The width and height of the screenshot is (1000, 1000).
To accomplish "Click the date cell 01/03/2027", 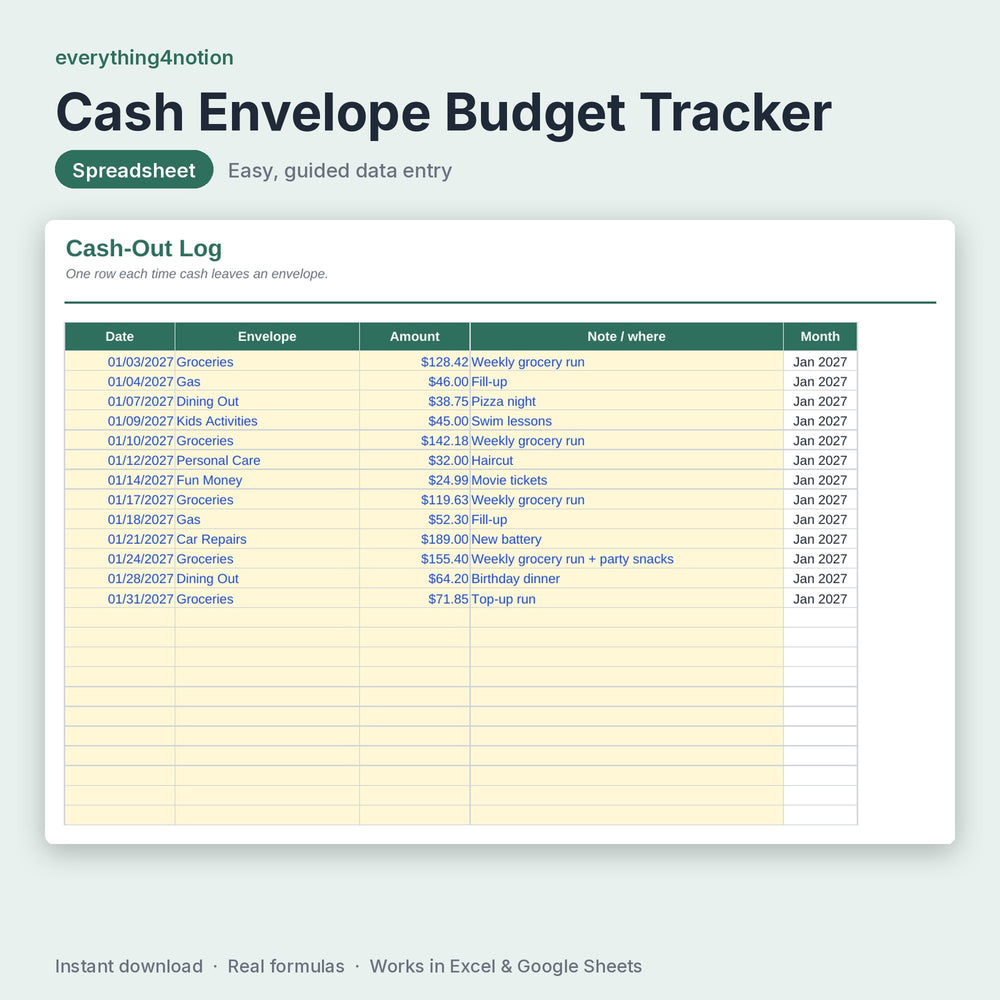I will coord(120,362).
